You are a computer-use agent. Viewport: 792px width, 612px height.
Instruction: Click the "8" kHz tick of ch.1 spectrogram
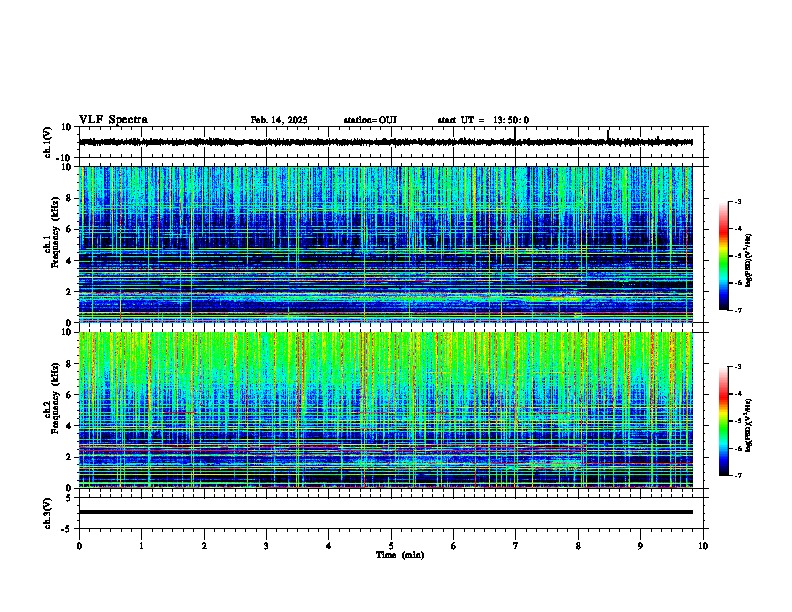pos(68,198)
